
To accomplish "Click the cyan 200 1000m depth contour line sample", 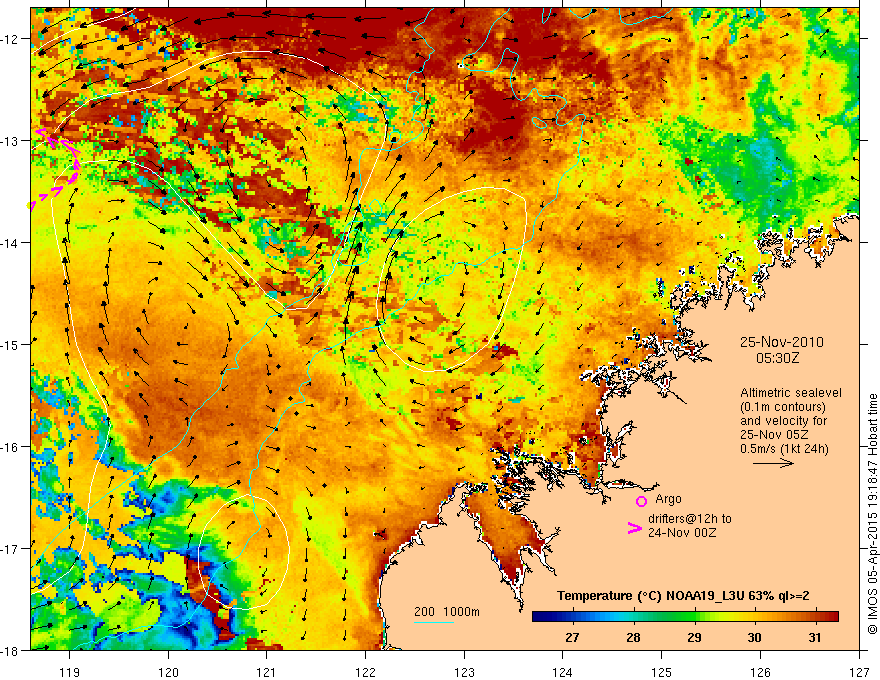I will (x=433, y=622).
